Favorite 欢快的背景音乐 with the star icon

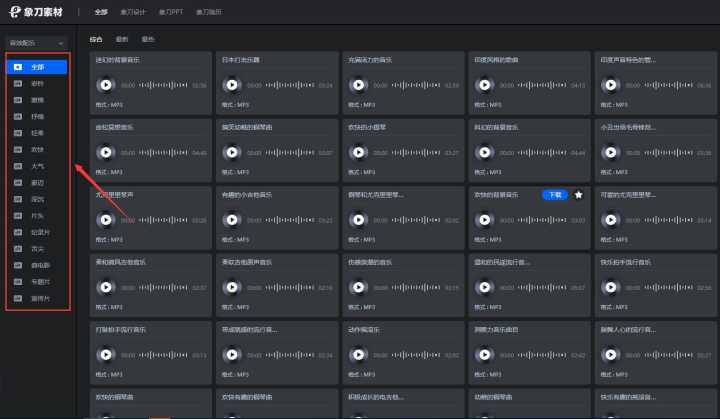tap(579, 195)
